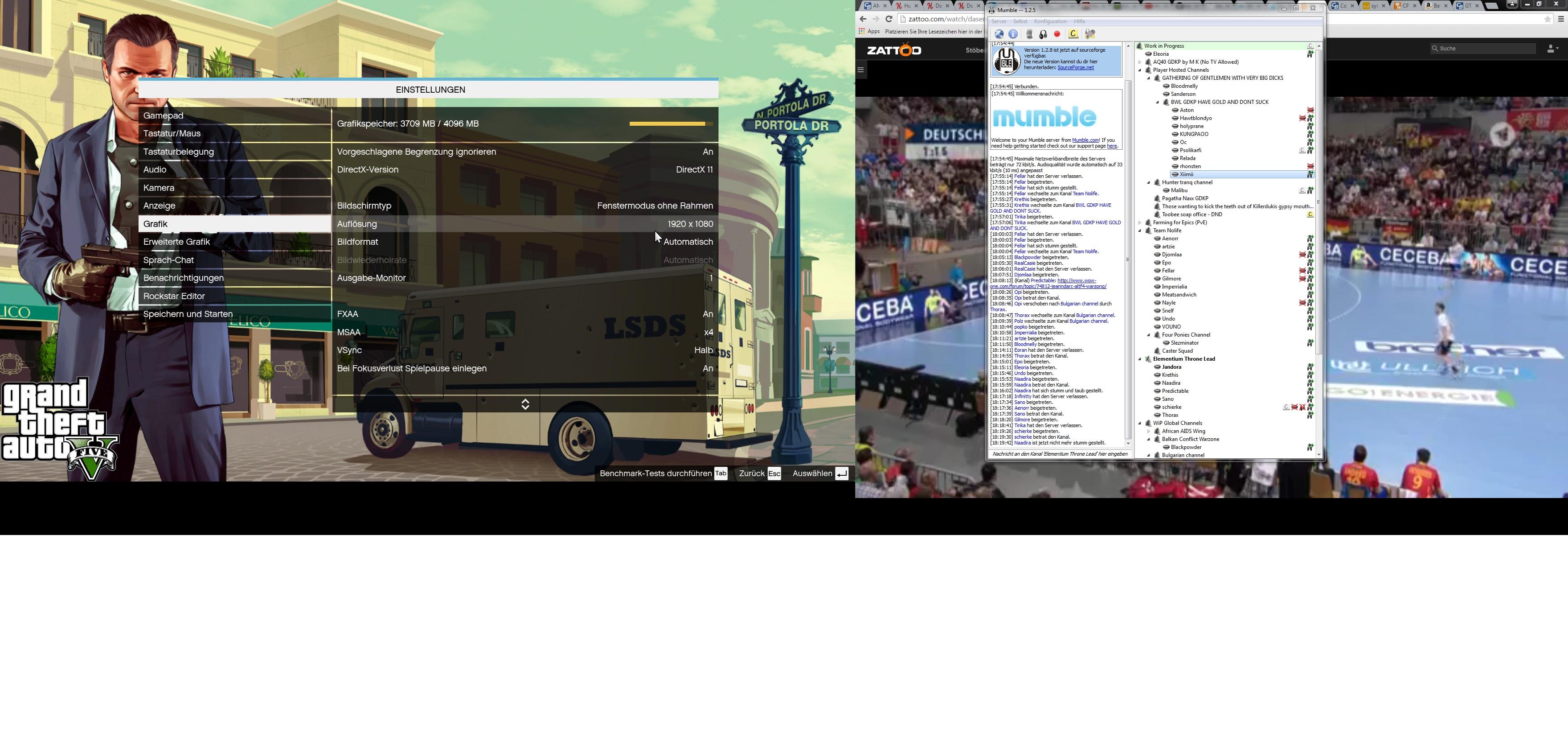Open Tastatur/Maus settings category
Image resolution: width=1568 pixels, height=745 pixels.
(x=235, y=133)
